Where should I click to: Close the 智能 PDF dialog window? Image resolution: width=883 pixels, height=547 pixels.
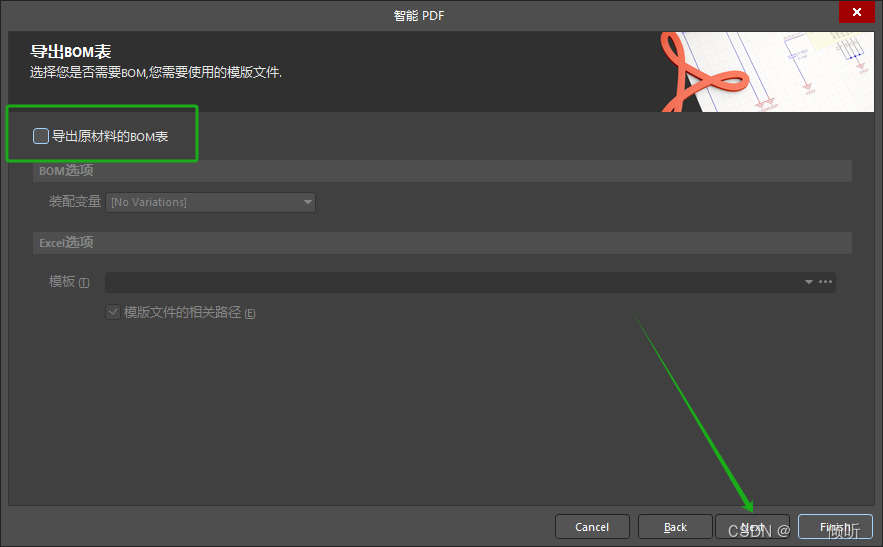[857, 12]
